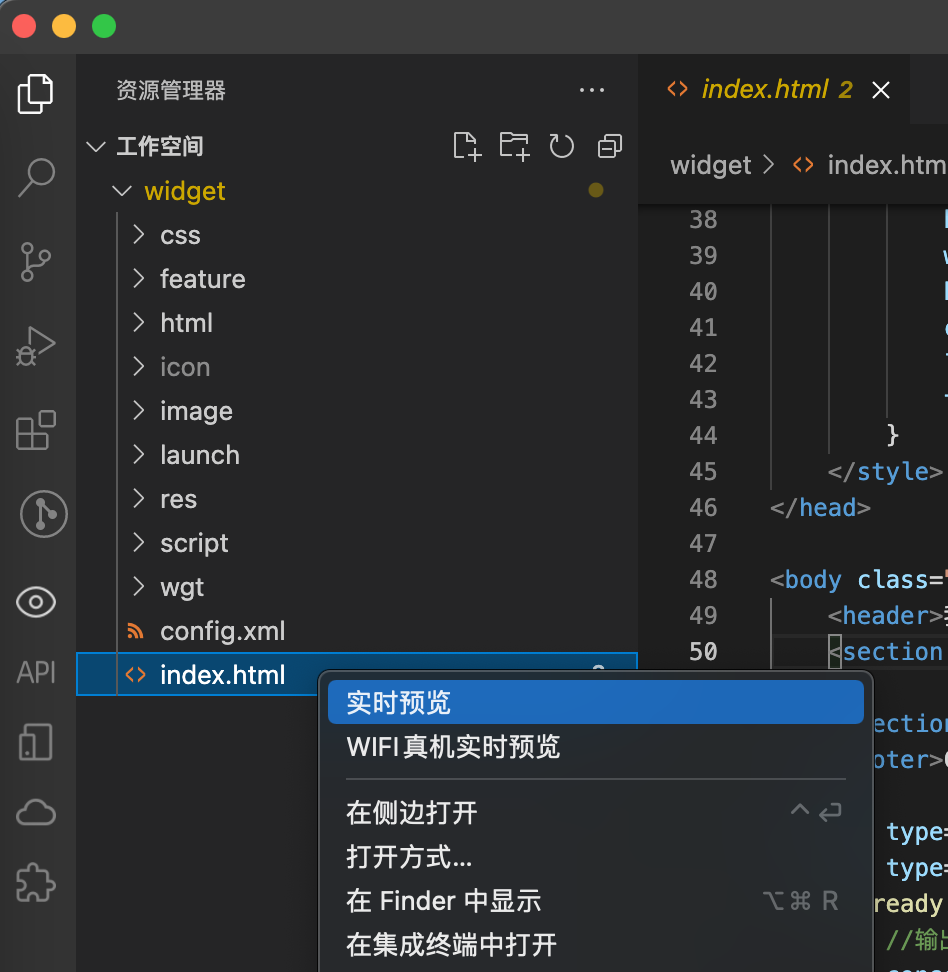
Task: Open the cloud icon in activity bar
Action: 36,813
